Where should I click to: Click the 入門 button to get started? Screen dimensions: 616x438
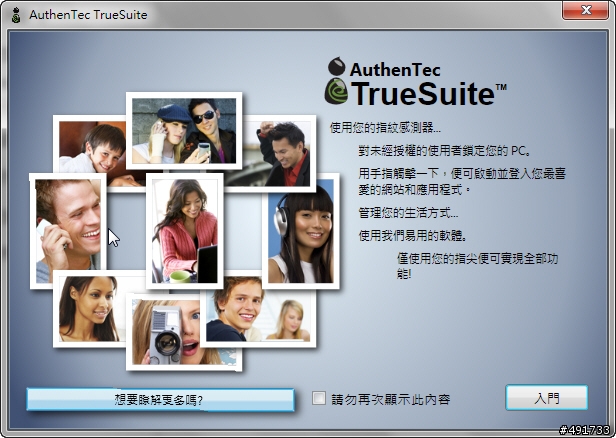[x=546, y=398]
